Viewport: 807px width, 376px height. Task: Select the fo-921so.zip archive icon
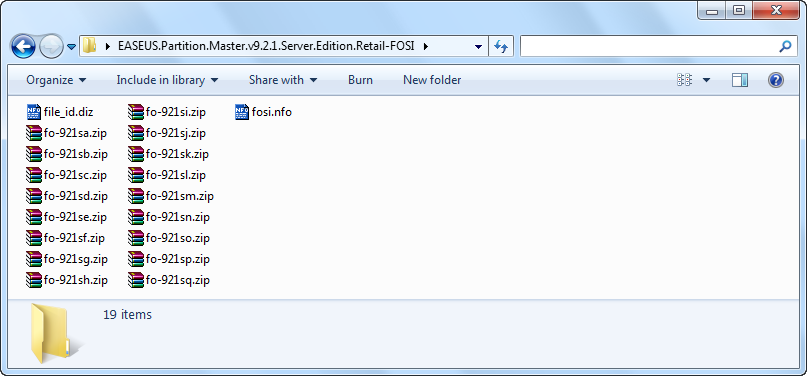pyautogui.click(x=135, y=238)
